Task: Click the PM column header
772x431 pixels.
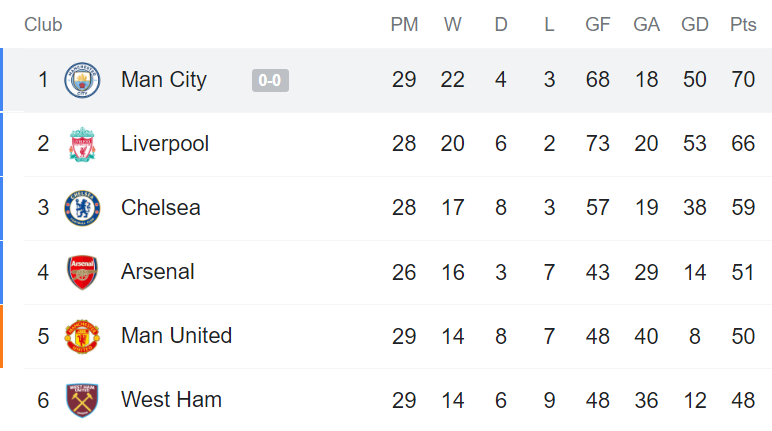Action: point(404,25)
